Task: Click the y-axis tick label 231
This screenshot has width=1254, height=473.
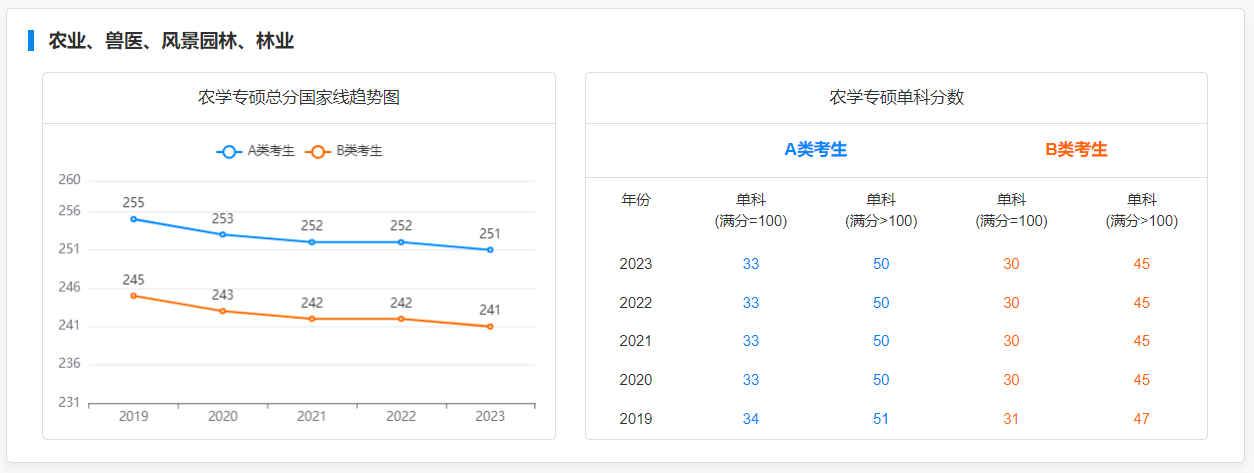Action: pos(70,402)
